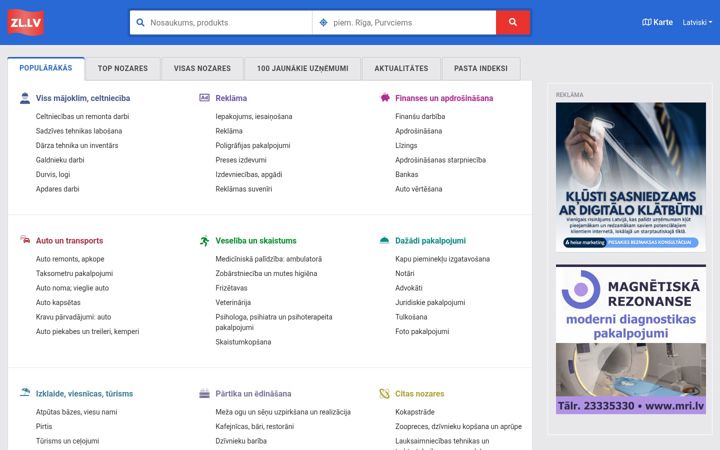Click the builder icon beside Viss mājoklim
This screenshot has width=720, height=450.
(25, 98)
